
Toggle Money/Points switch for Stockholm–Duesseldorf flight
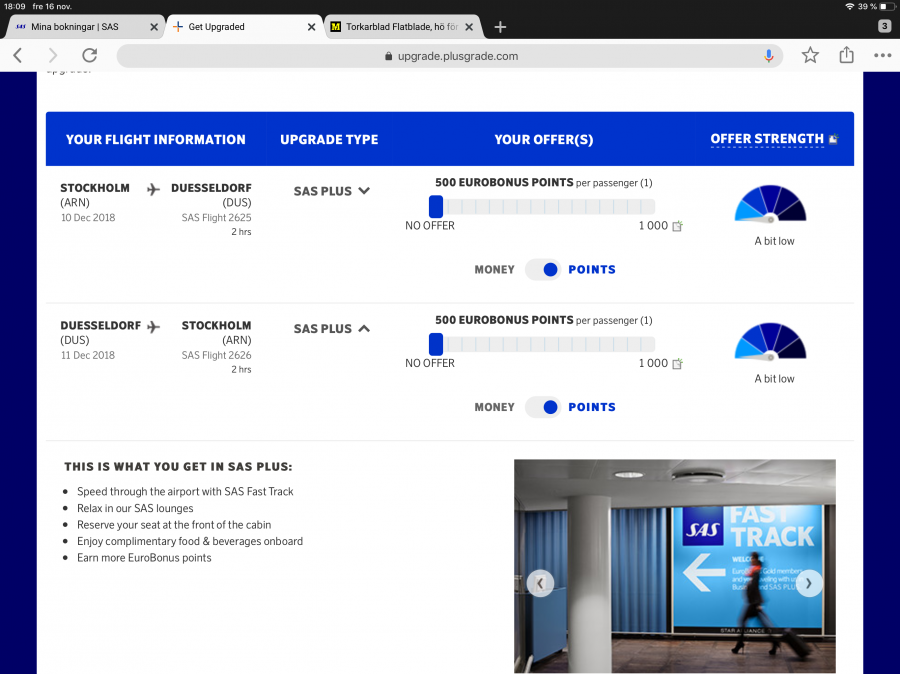(543, 270)
